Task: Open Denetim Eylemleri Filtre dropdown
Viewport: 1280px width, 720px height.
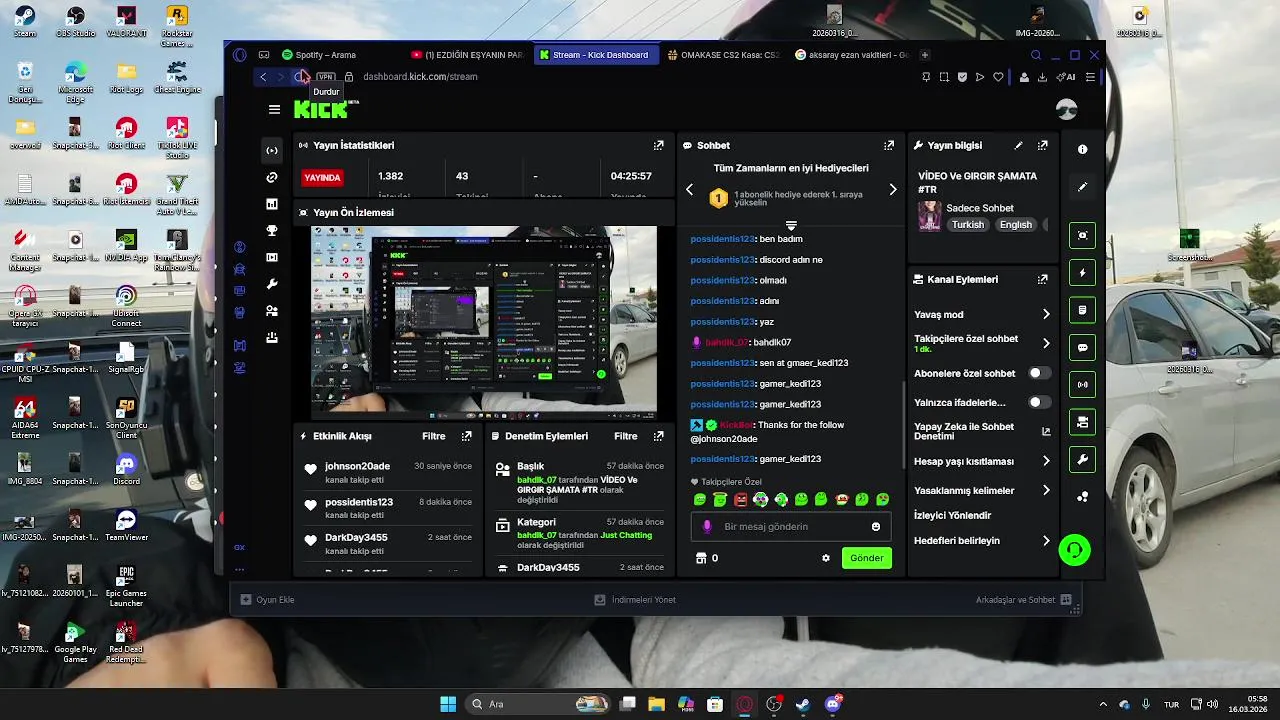Action: [625, 436]
